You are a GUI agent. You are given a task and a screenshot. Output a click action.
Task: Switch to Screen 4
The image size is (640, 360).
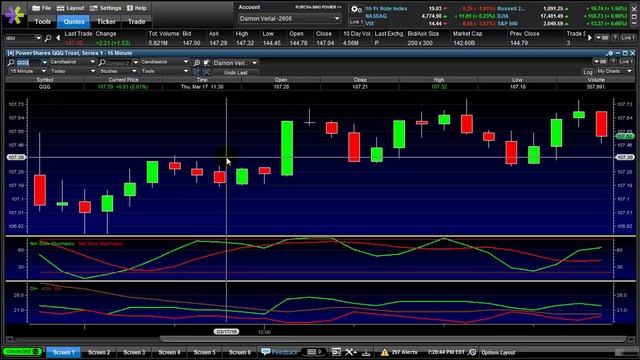pos(169,352)
